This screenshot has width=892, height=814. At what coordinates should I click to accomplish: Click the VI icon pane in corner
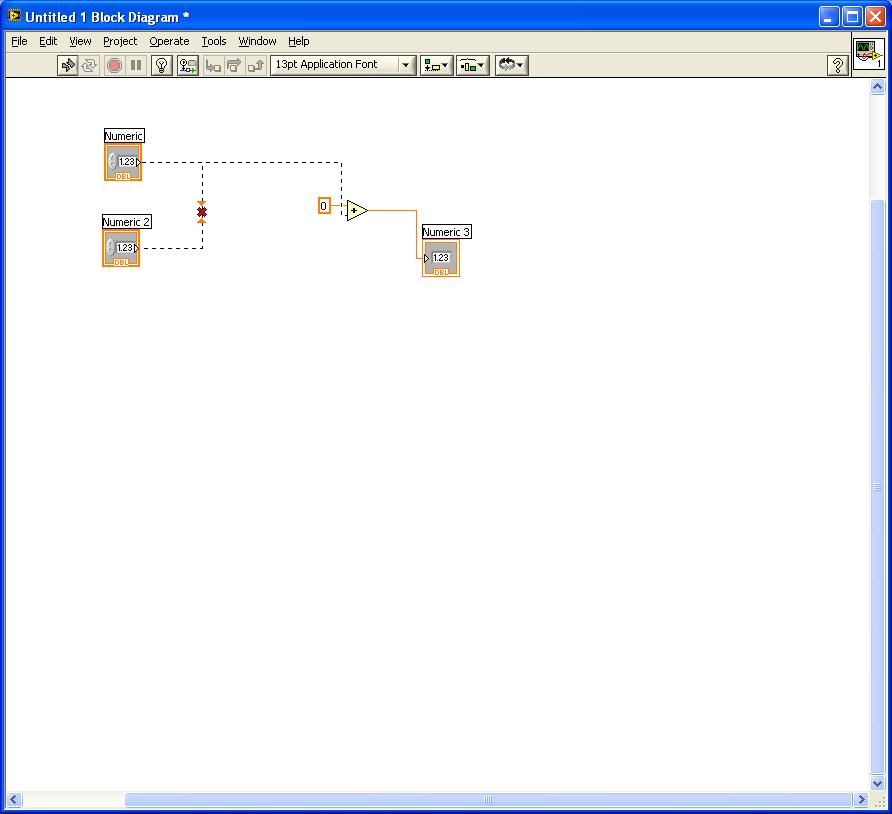point(869,54)
